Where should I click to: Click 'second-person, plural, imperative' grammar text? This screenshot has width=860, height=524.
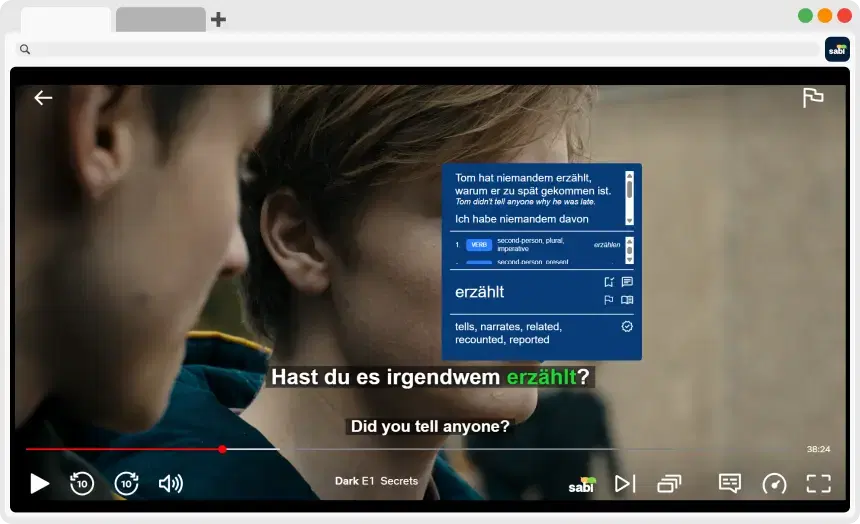coord(530,245)
